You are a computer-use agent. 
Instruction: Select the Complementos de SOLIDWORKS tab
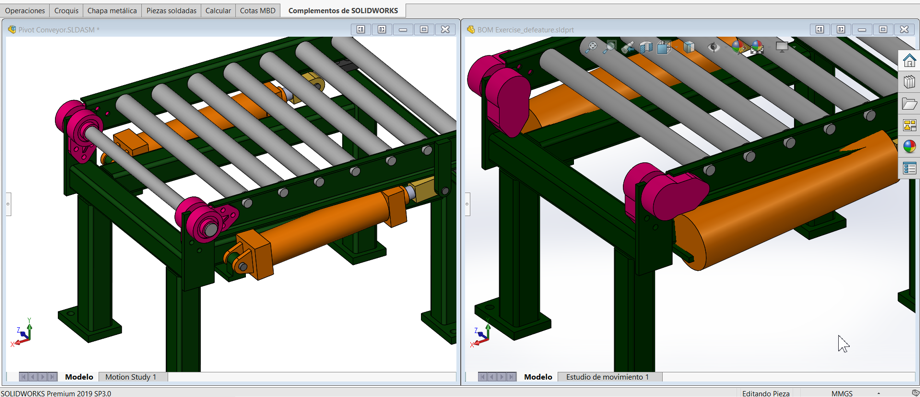pyautogui.click(x=344, y=11)
